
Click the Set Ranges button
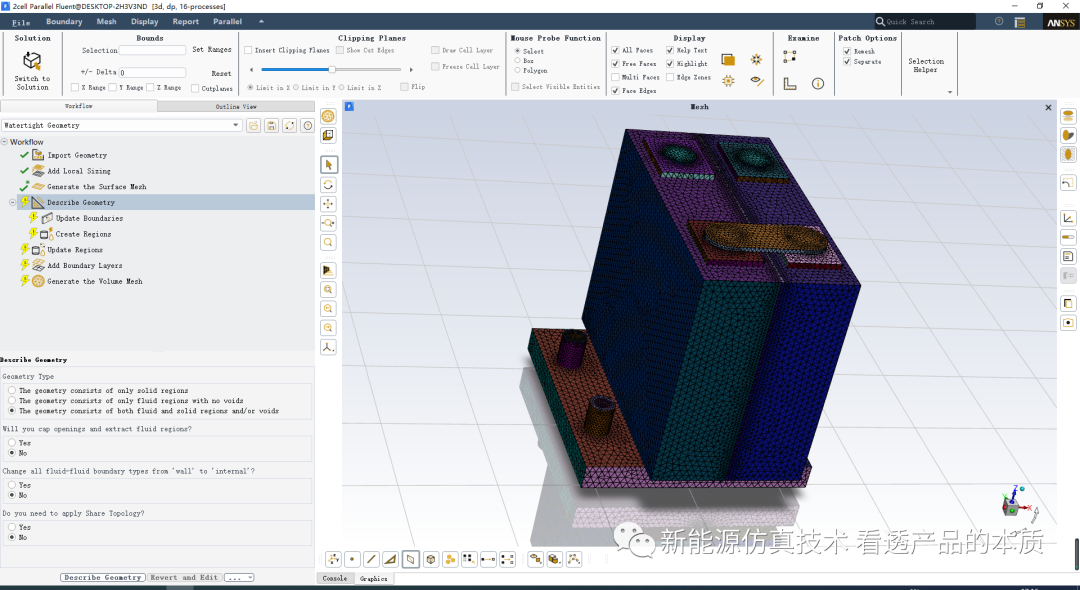[211, 50]
